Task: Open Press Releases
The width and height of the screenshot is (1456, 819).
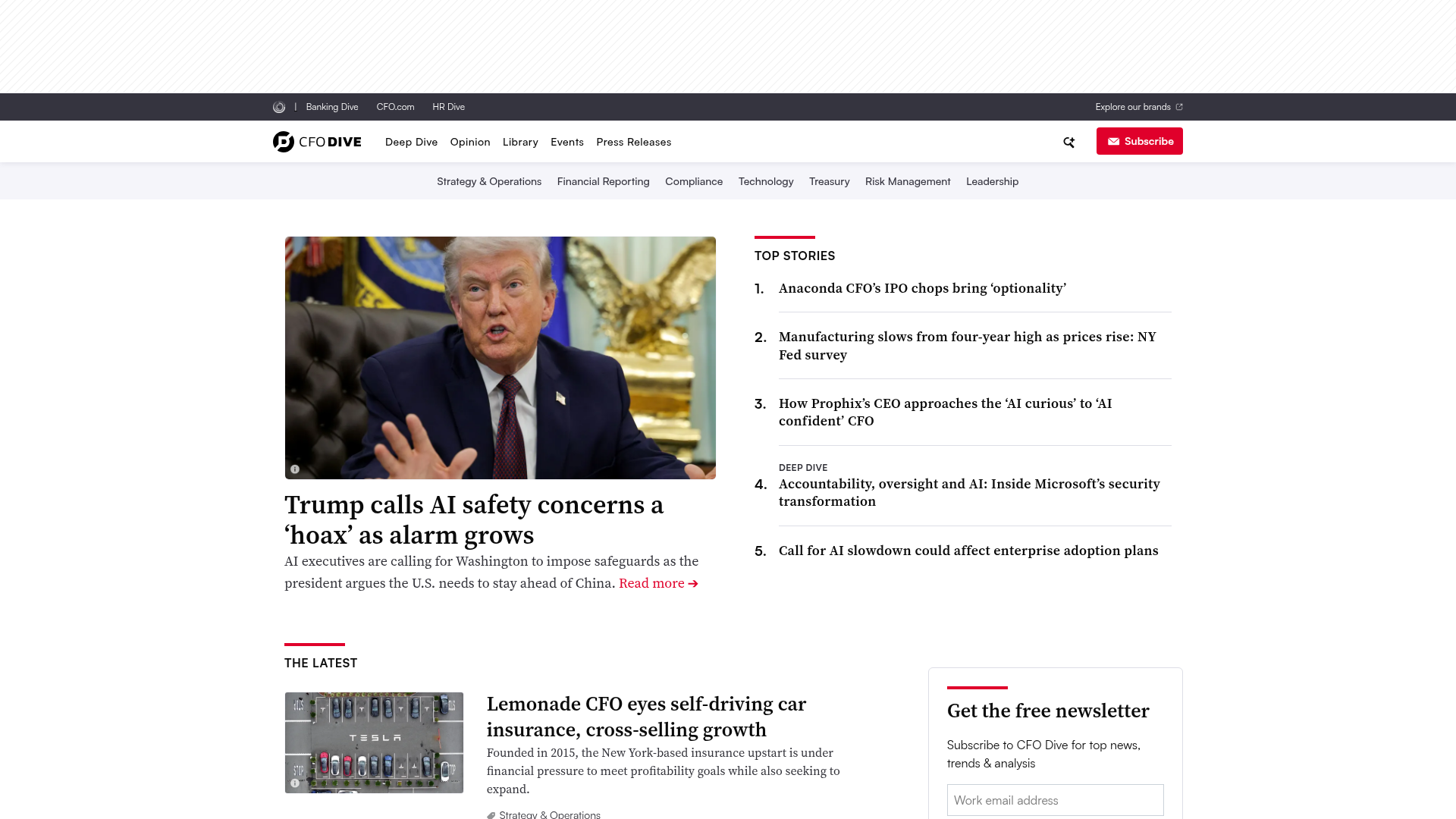Action: 634,142
